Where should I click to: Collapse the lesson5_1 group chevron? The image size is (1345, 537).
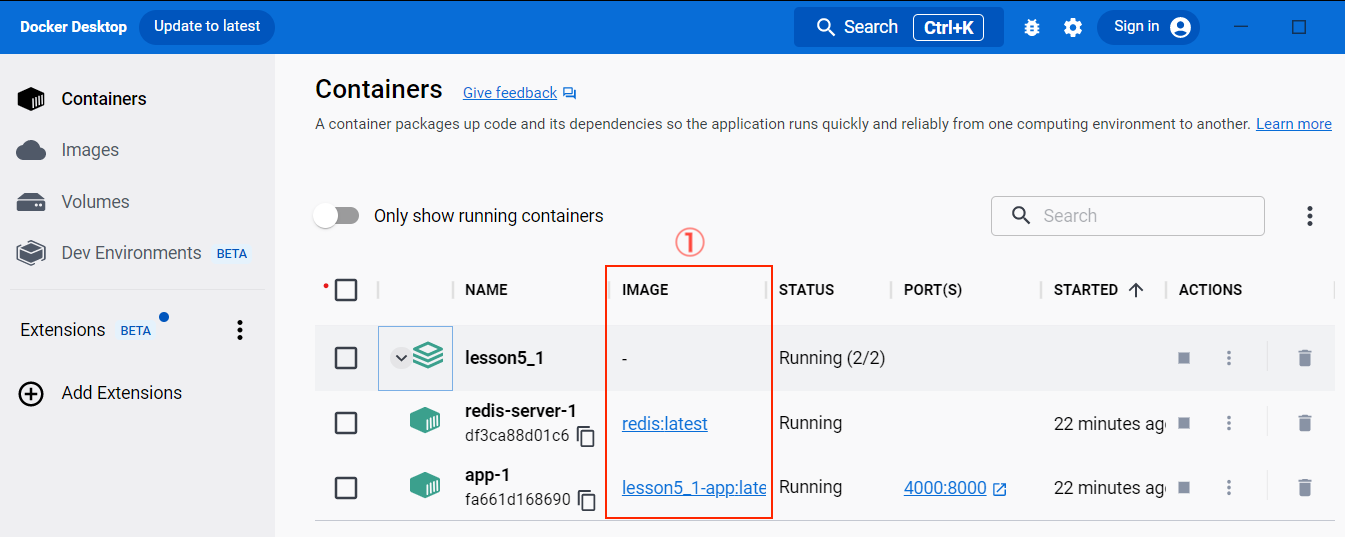tap(401, 358)
